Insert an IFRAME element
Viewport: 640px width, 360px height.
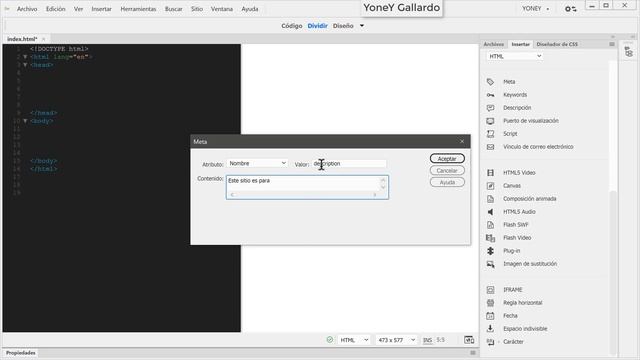click(513, 290)
